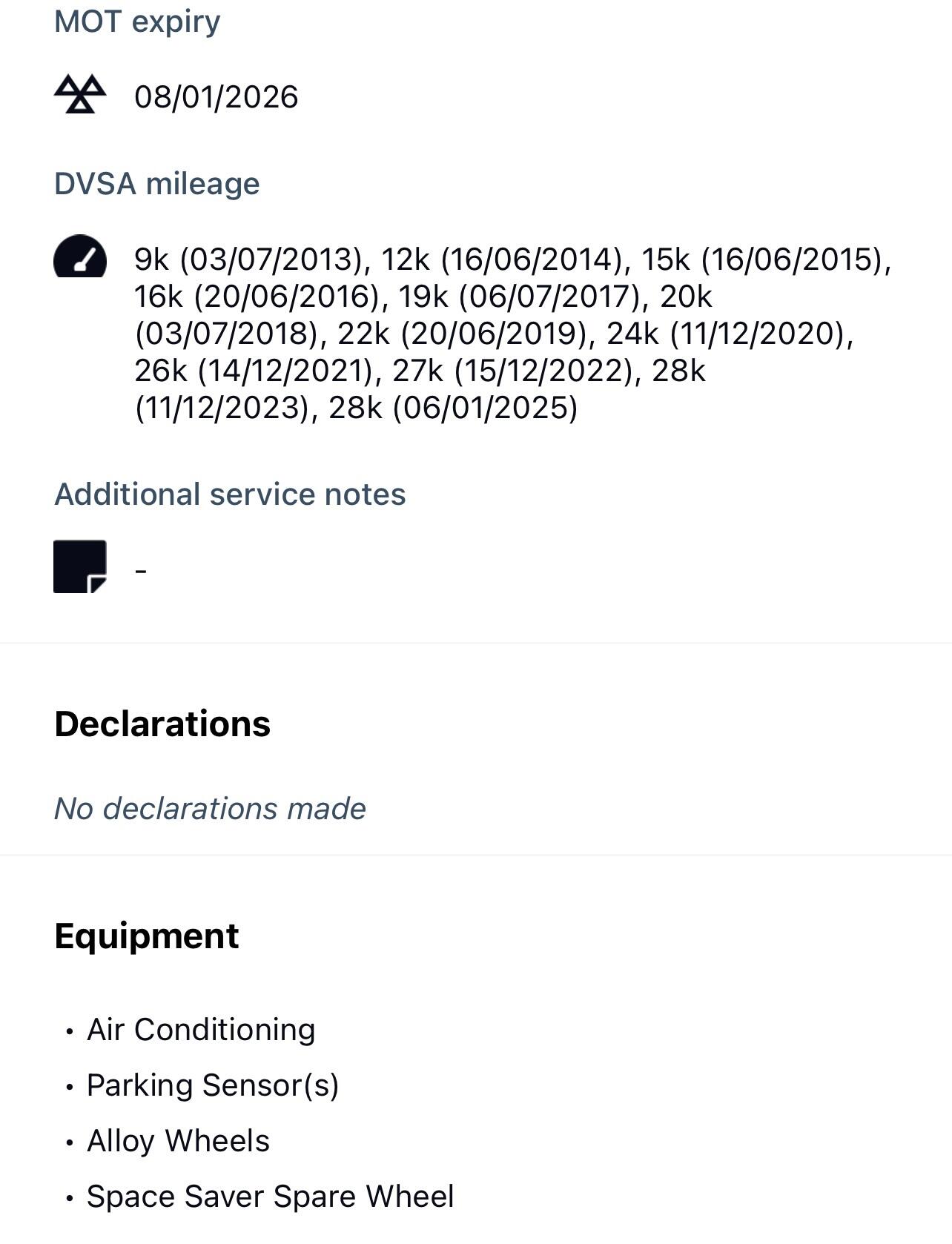Click the MOT expiry date 08/01/2026
Screen dimensions: 952x1244
216,97
